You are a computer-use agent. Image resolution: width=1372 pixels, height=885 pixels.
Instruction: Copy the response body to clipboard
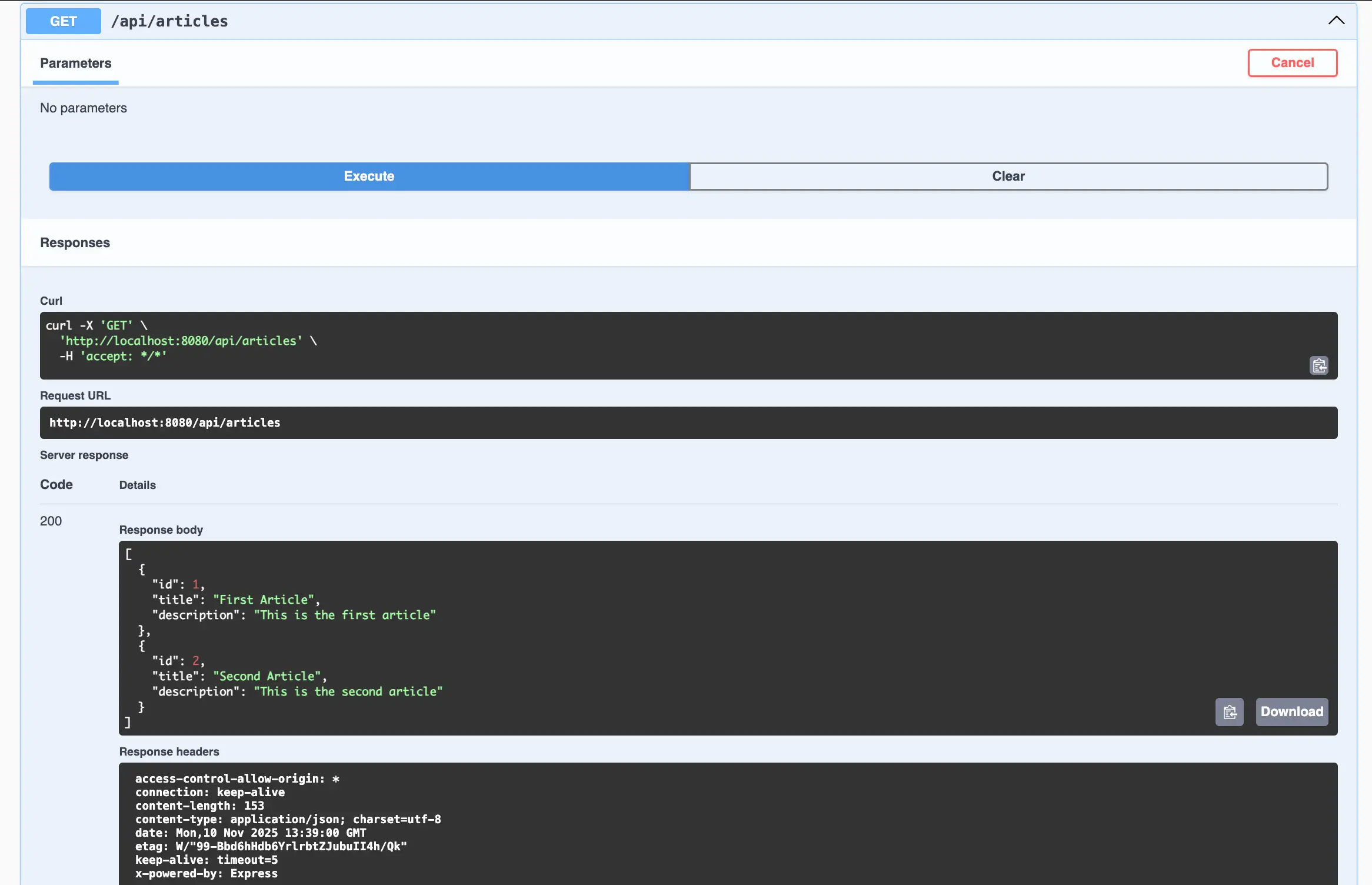[x=1229, y=712]
